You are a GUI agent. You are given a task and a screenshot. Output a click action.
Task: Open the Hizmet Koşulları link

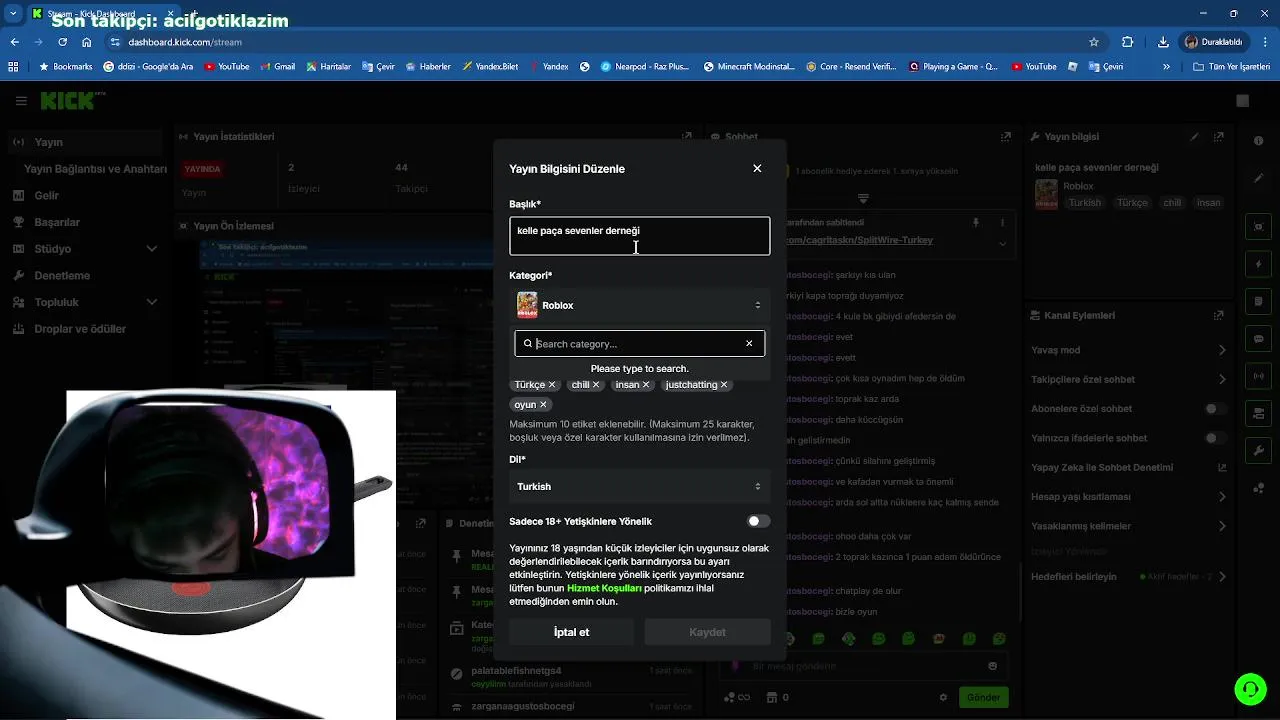[x=604, y=588]
